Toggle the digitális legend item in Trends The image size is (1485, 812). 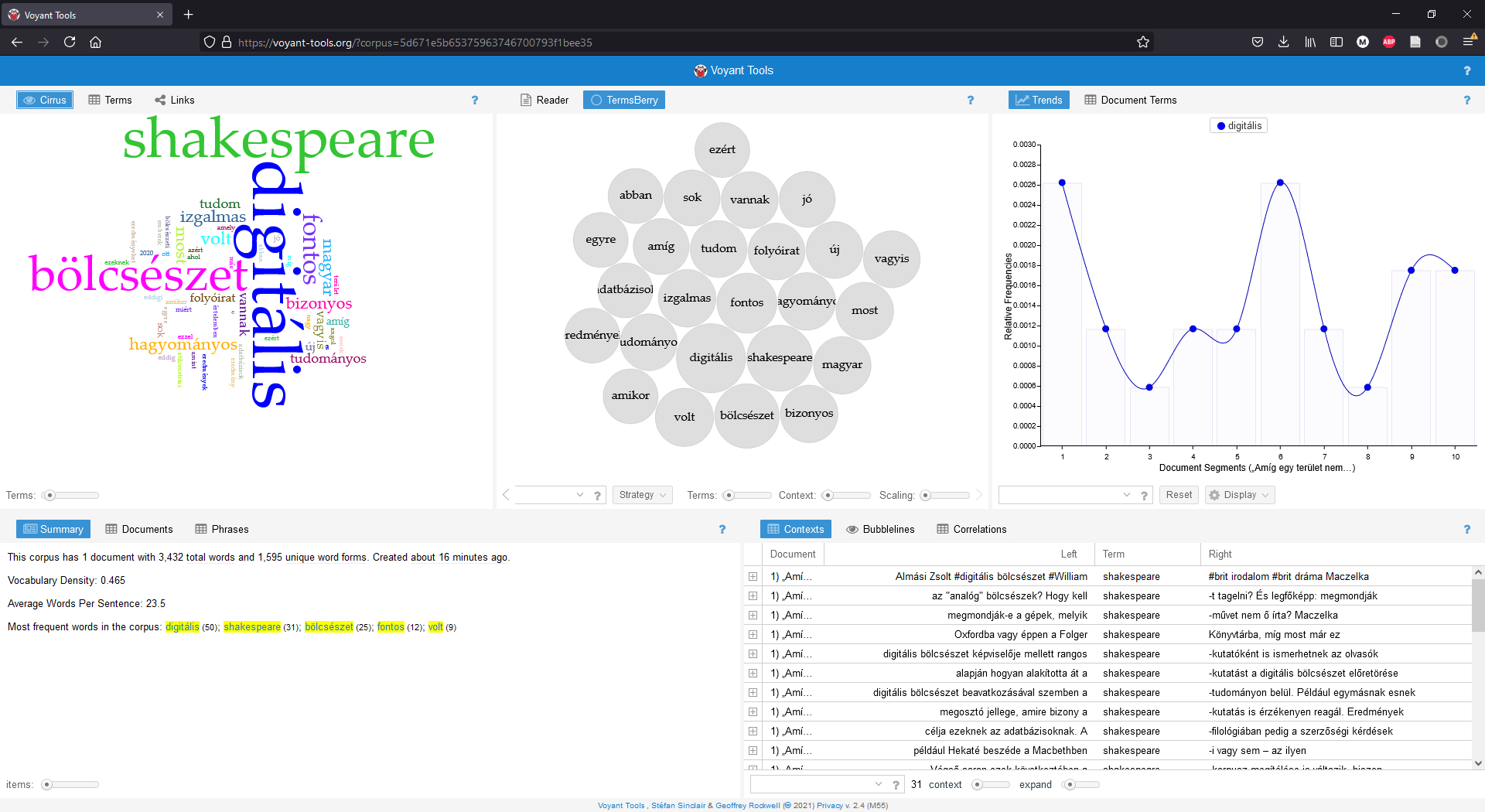click(x=1238, y=126)
